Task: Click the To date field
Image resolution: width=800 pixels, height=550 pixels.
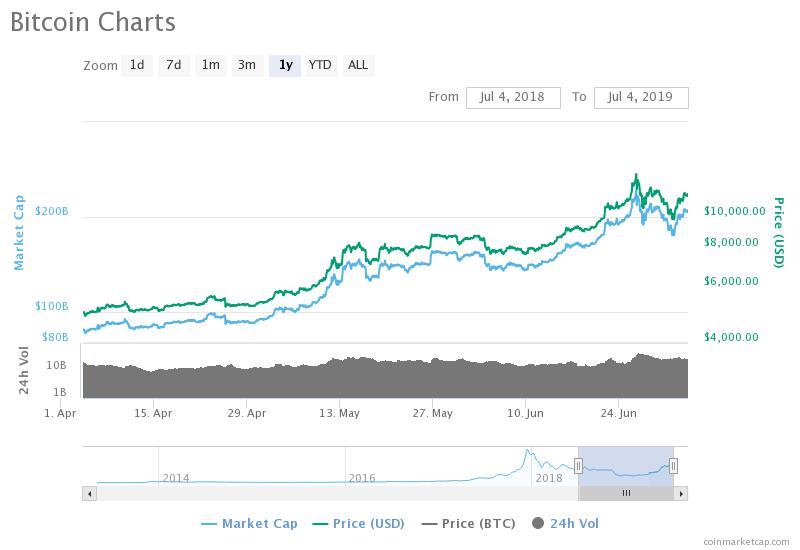Action: pyautogui.click(x=641, y=97)
